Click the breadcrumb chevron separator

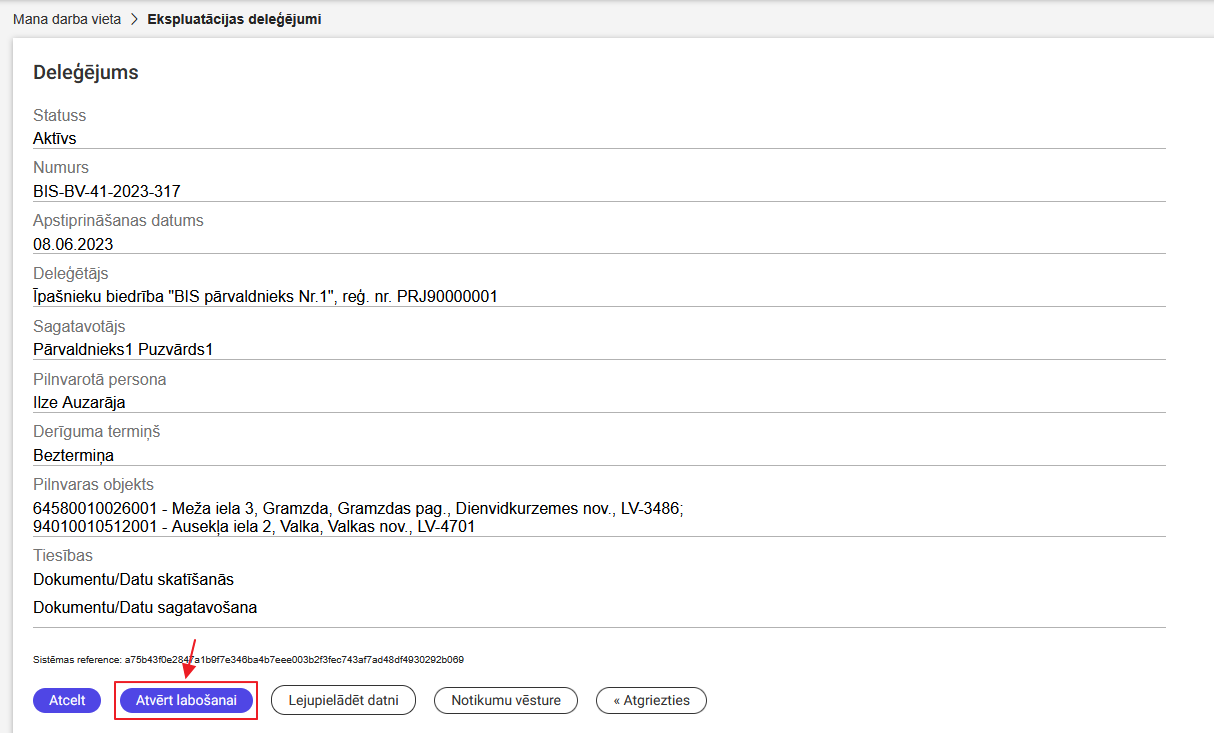pos(134,19)
